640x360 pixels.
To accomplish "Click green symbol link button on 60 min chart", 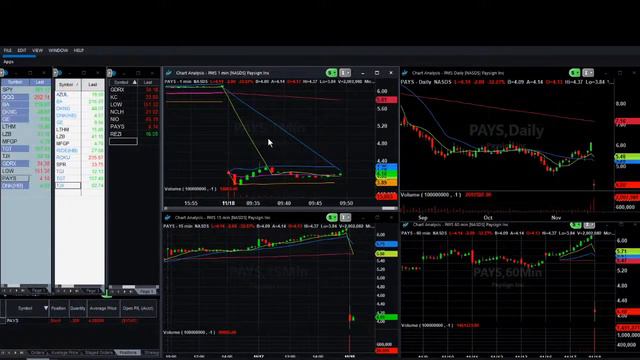I will pyautogui.click(x=576, y=225).
